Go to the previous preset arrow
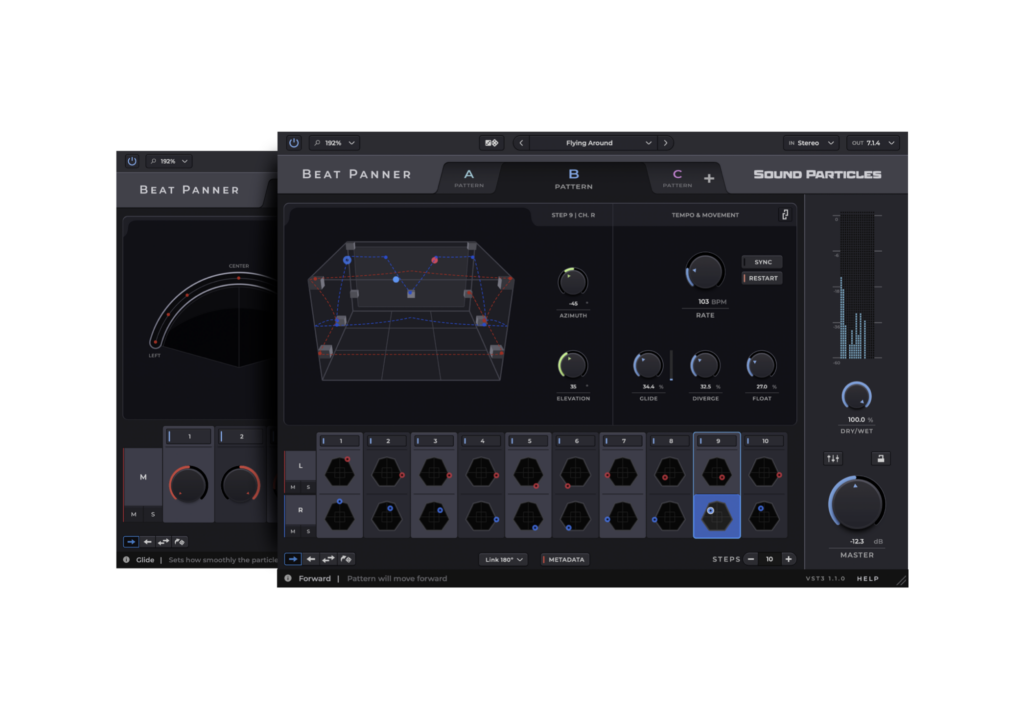Viewport: 1024px width, 720px height. pos(521,143)
